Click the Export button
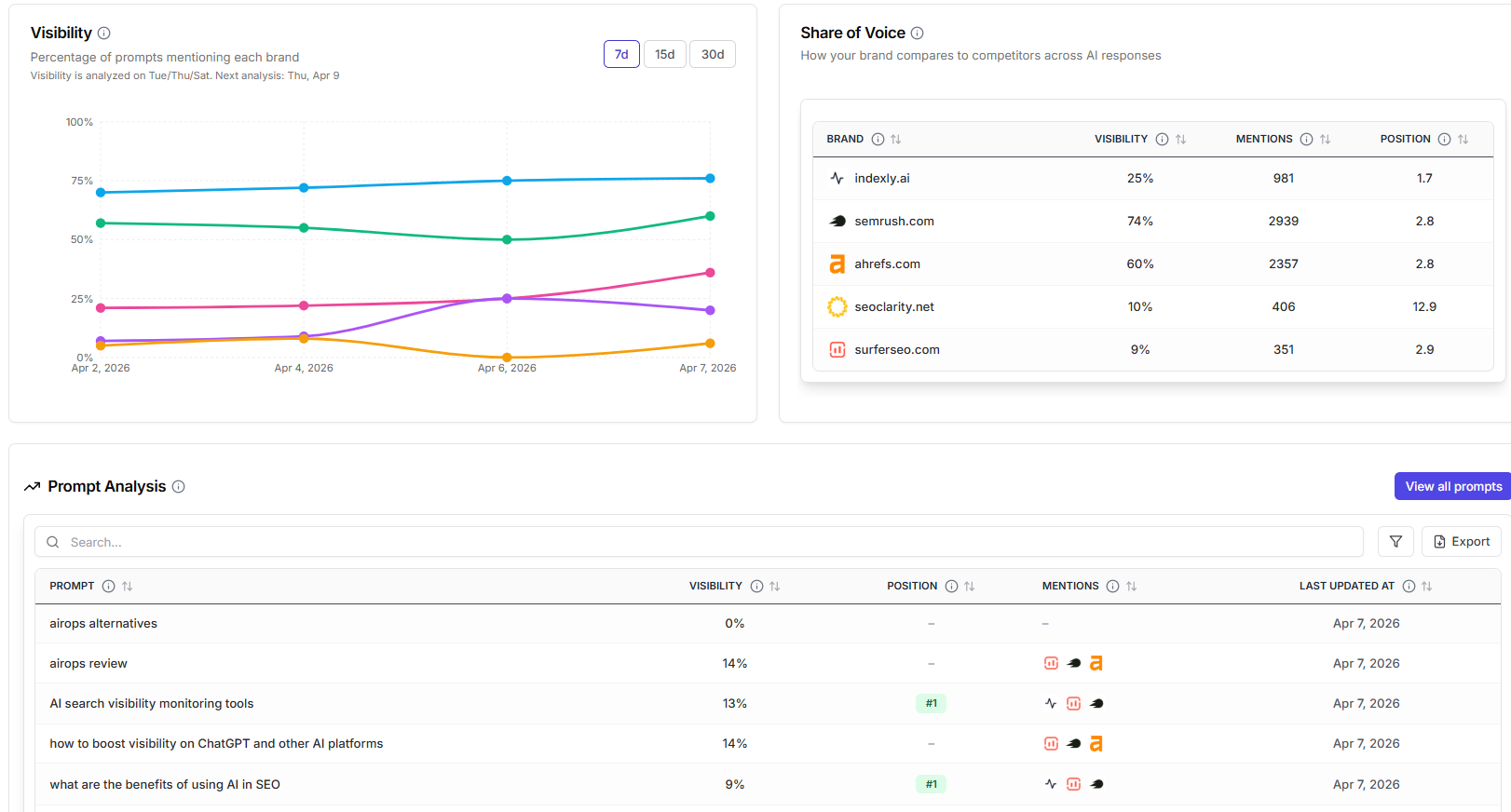Viewport: 1511px width, 812px height. 1461,542
